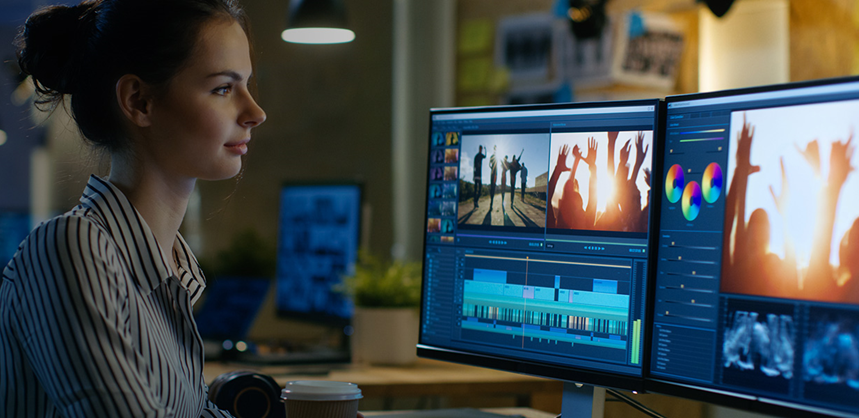The width and height of the screenshot is (859, 418).
Task: Click the middle lower color wheel
Action: pyautogui.click(x=691, y=201)
